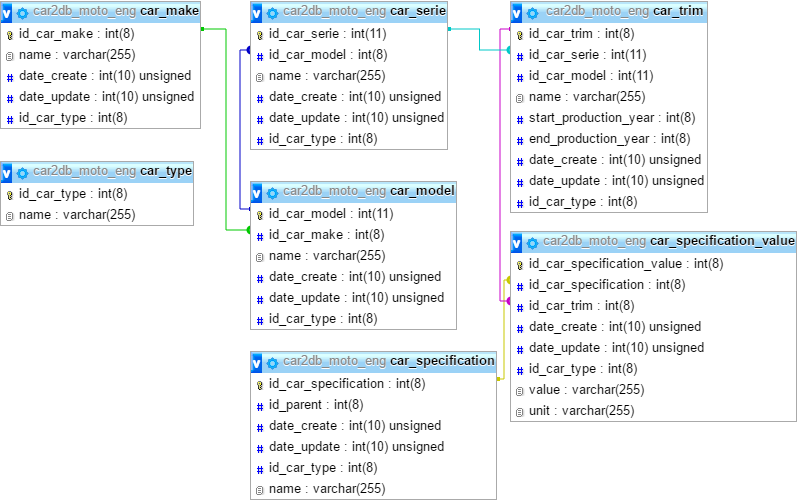The width and height of the screenshot is (797, 500).
Task: Click text-type icon beside unit : varchar(255)
Action: point(520,412)
